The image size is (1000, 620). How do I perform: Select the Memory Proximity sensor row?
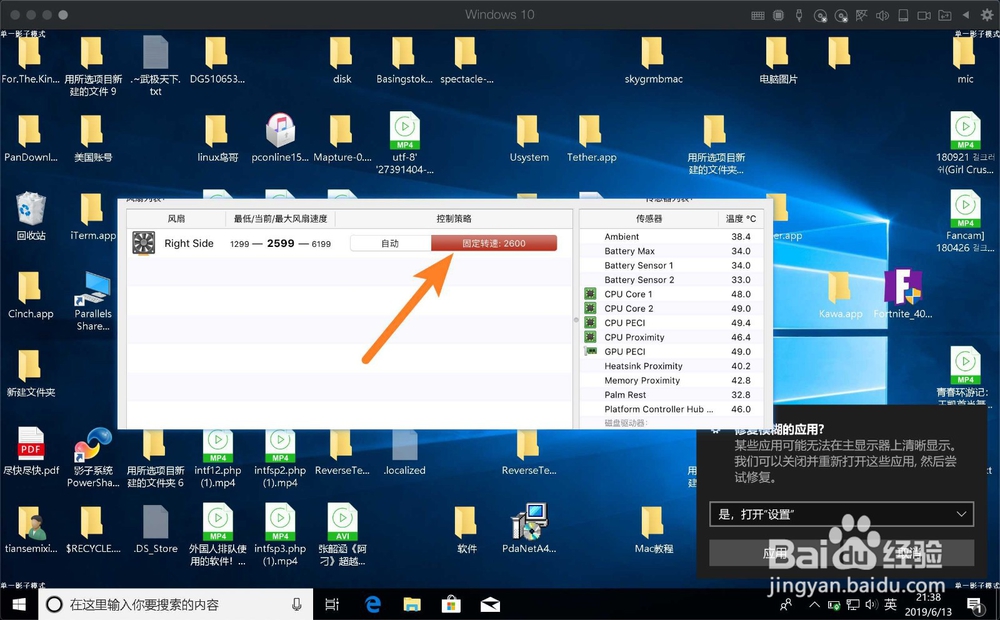672,380
